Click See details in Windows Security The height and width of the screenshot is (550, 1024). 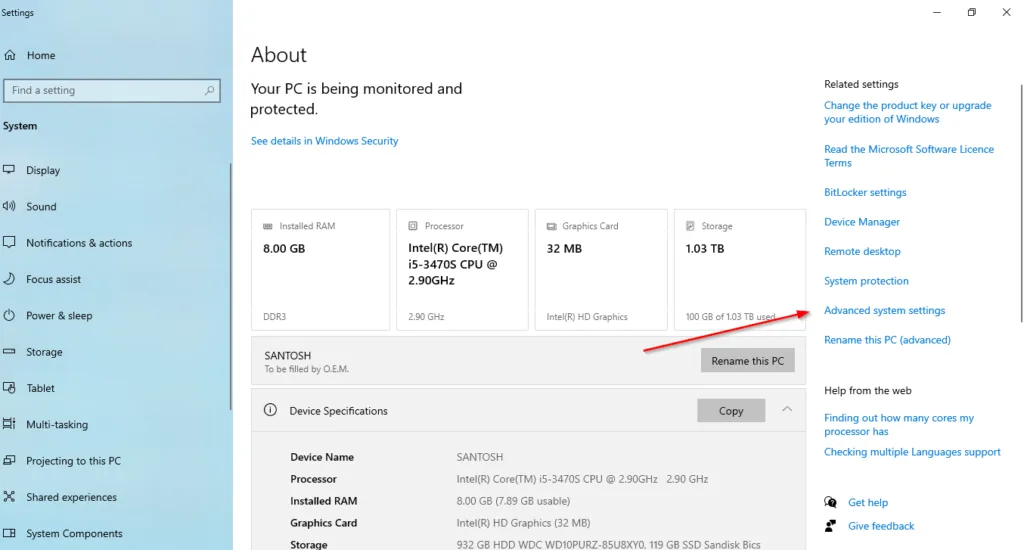coord(324,141)
